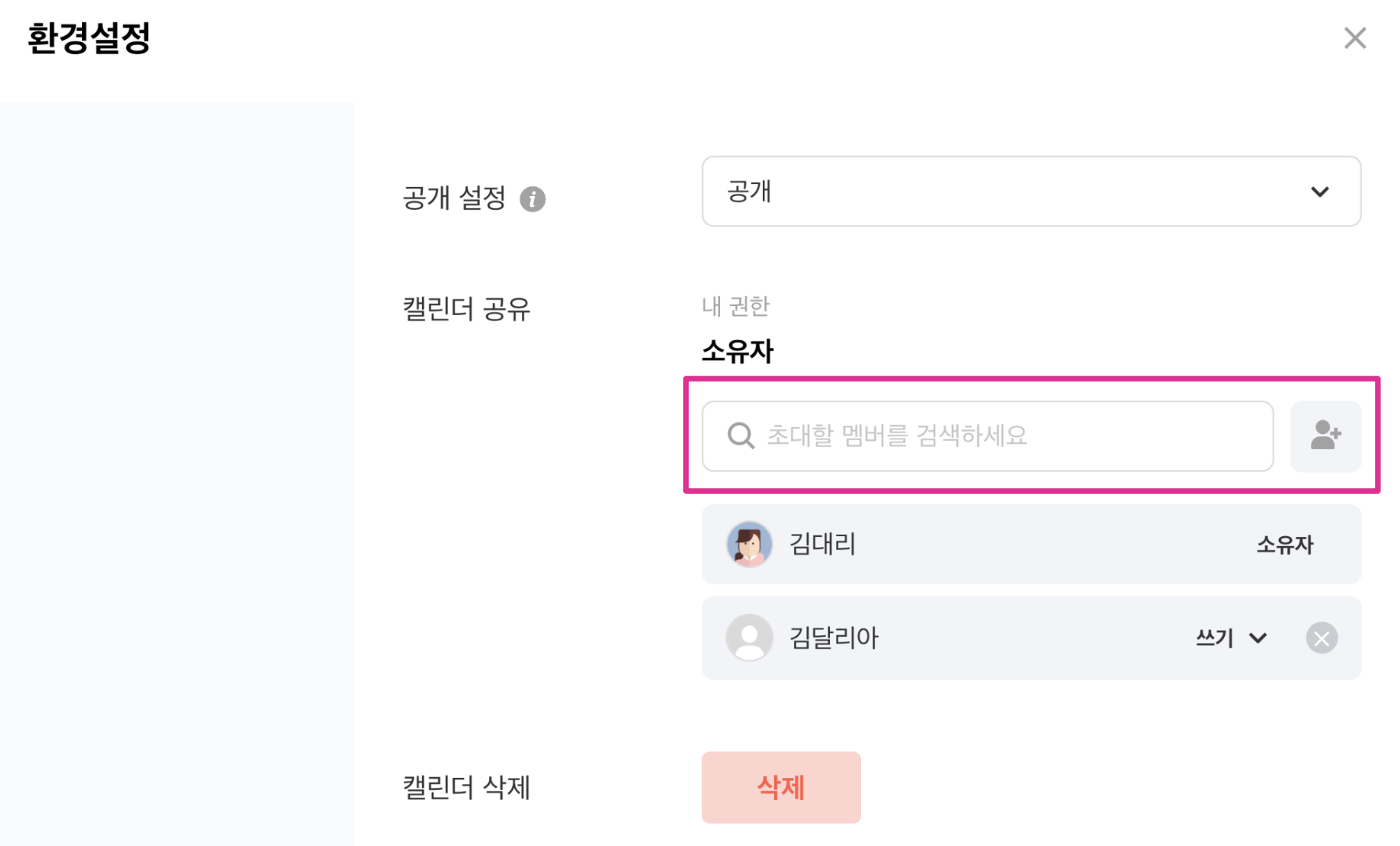The image size is (1400, 846).
Task: Click the chevron next to 쓰기
Action: [x=1258, y=637]
